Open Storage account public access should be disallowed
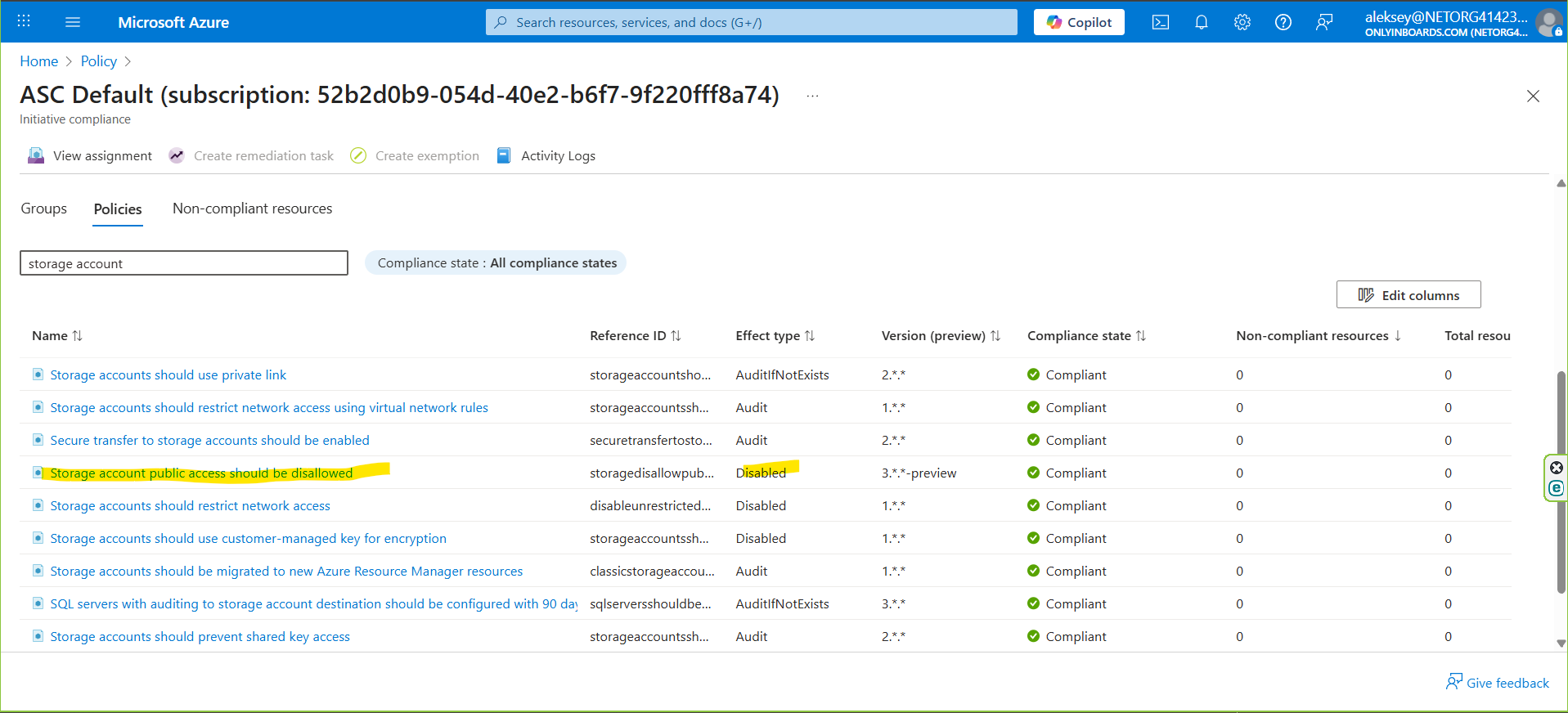 tap(201, 473)
